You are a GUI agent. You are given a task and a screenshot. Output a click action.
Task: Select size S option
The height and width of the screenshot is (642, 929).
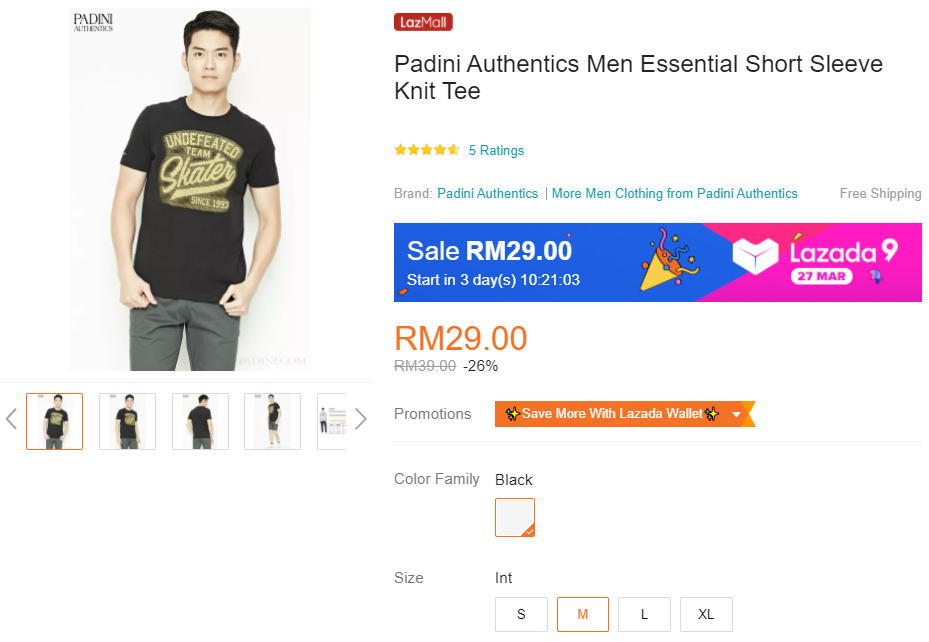pyautogui.click(x=521, y=614)
